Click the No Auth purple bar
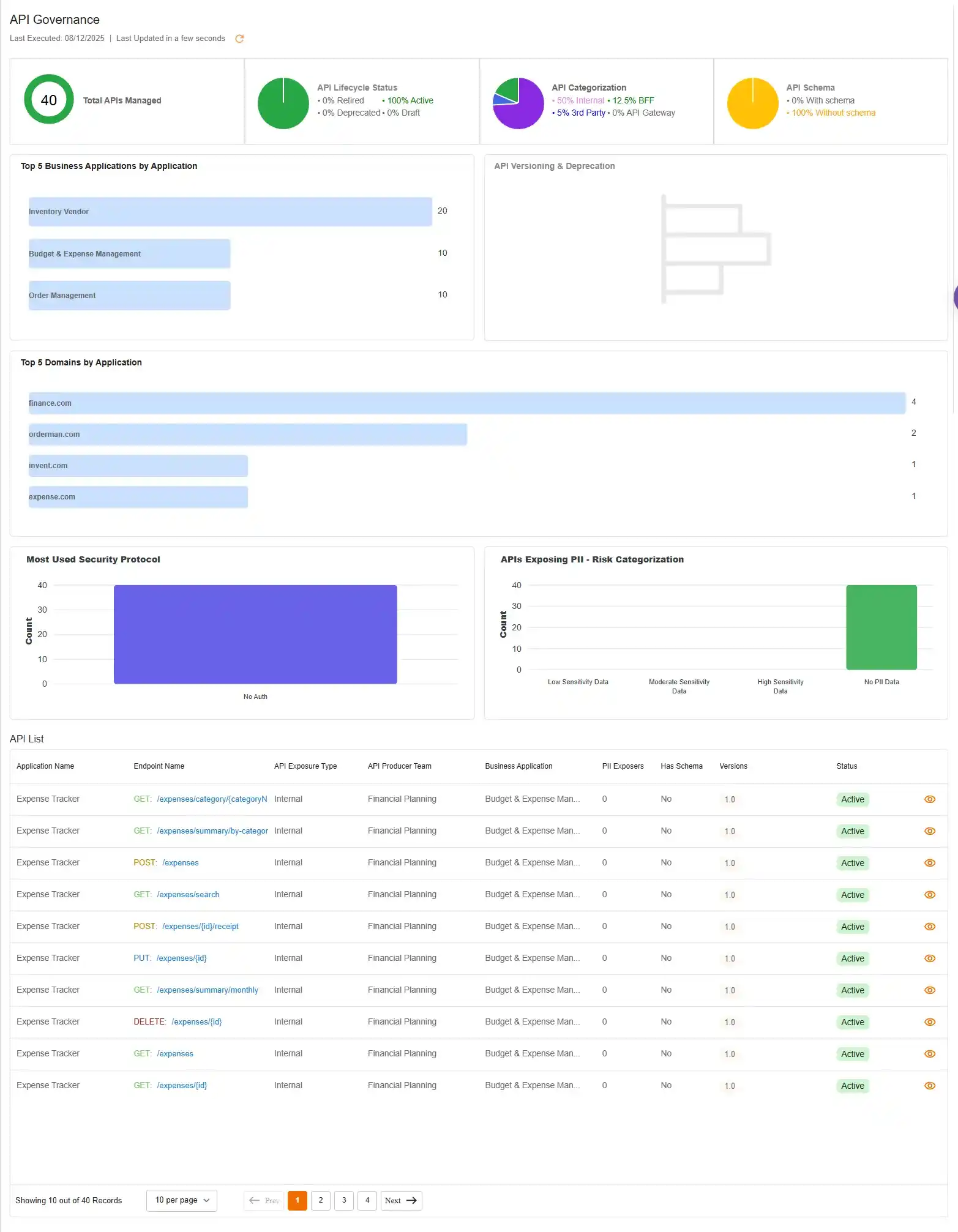This screenshot has width=958, height=1232. [x=255, y=634]
